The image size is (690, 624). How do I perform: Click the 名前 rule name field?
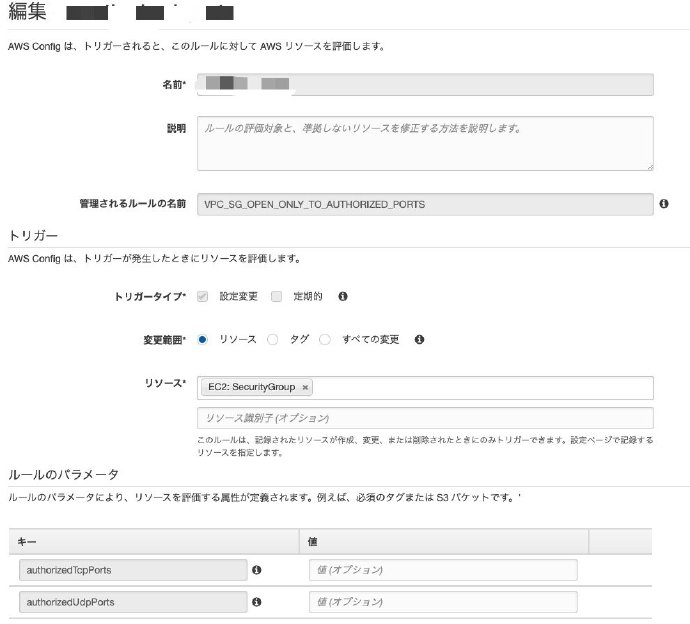click(425, 84)
